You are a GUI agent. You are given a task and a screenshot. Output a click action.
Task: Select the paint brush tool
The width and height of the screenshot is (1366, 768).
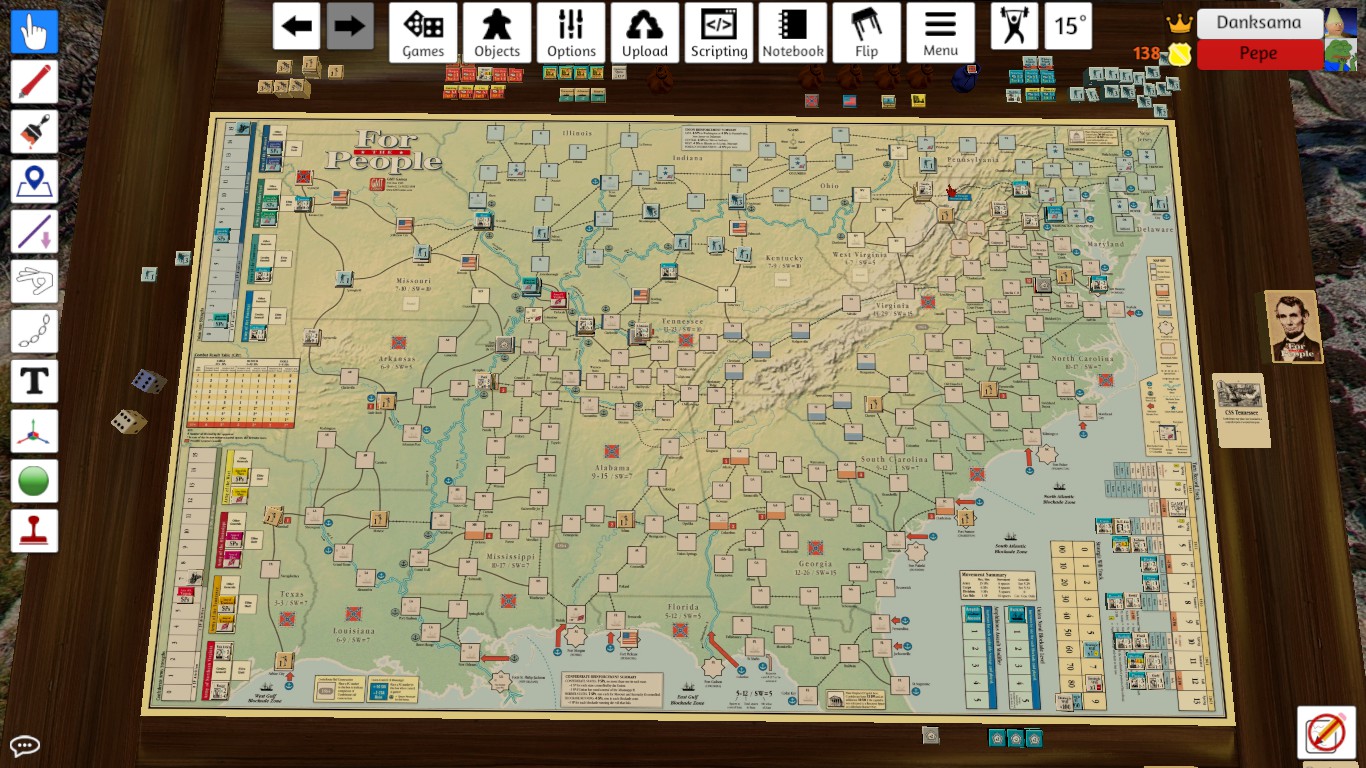[x=34, y=132]
